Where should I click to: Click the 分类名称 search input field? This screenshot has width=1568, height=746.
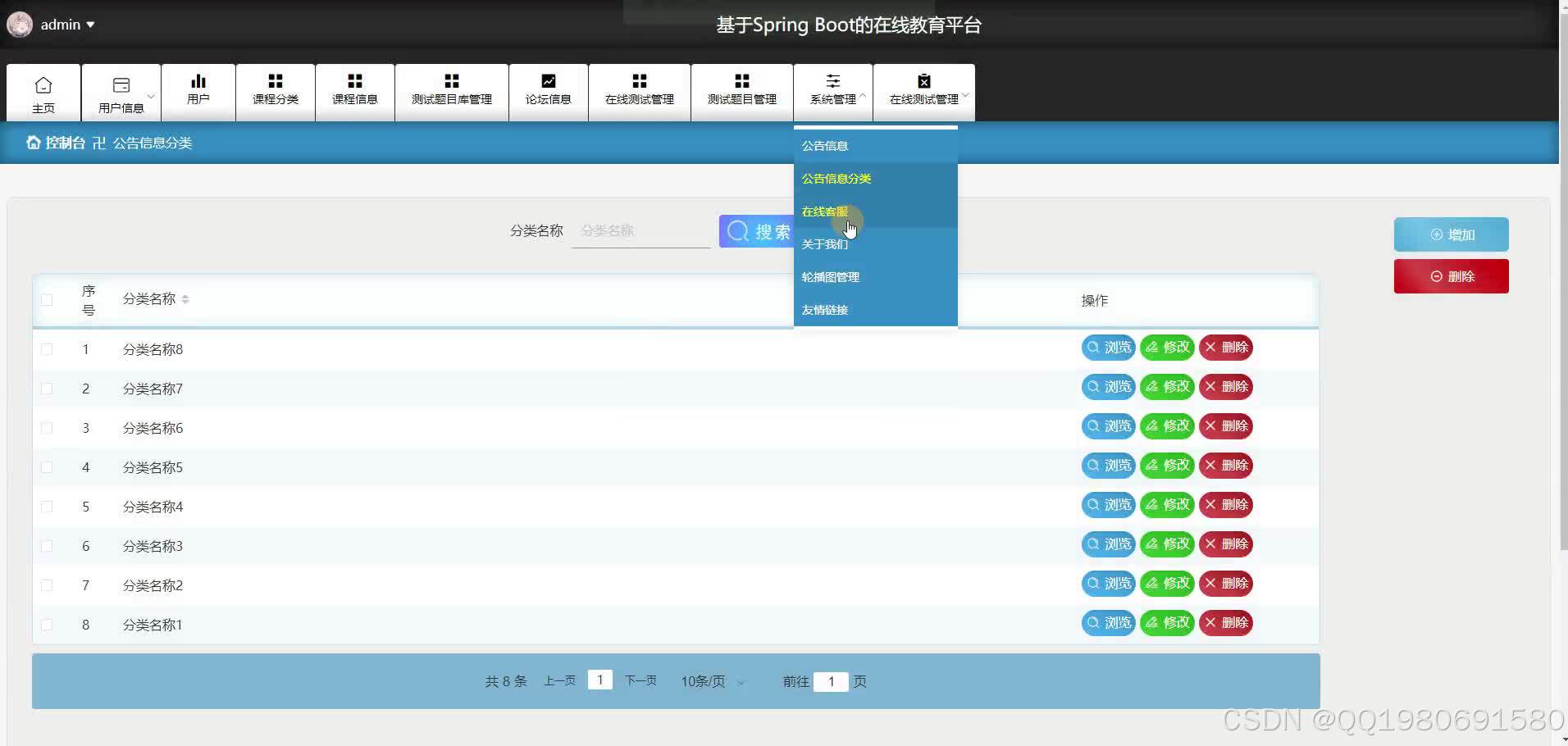pyautogui.click(x=640, y=231)
